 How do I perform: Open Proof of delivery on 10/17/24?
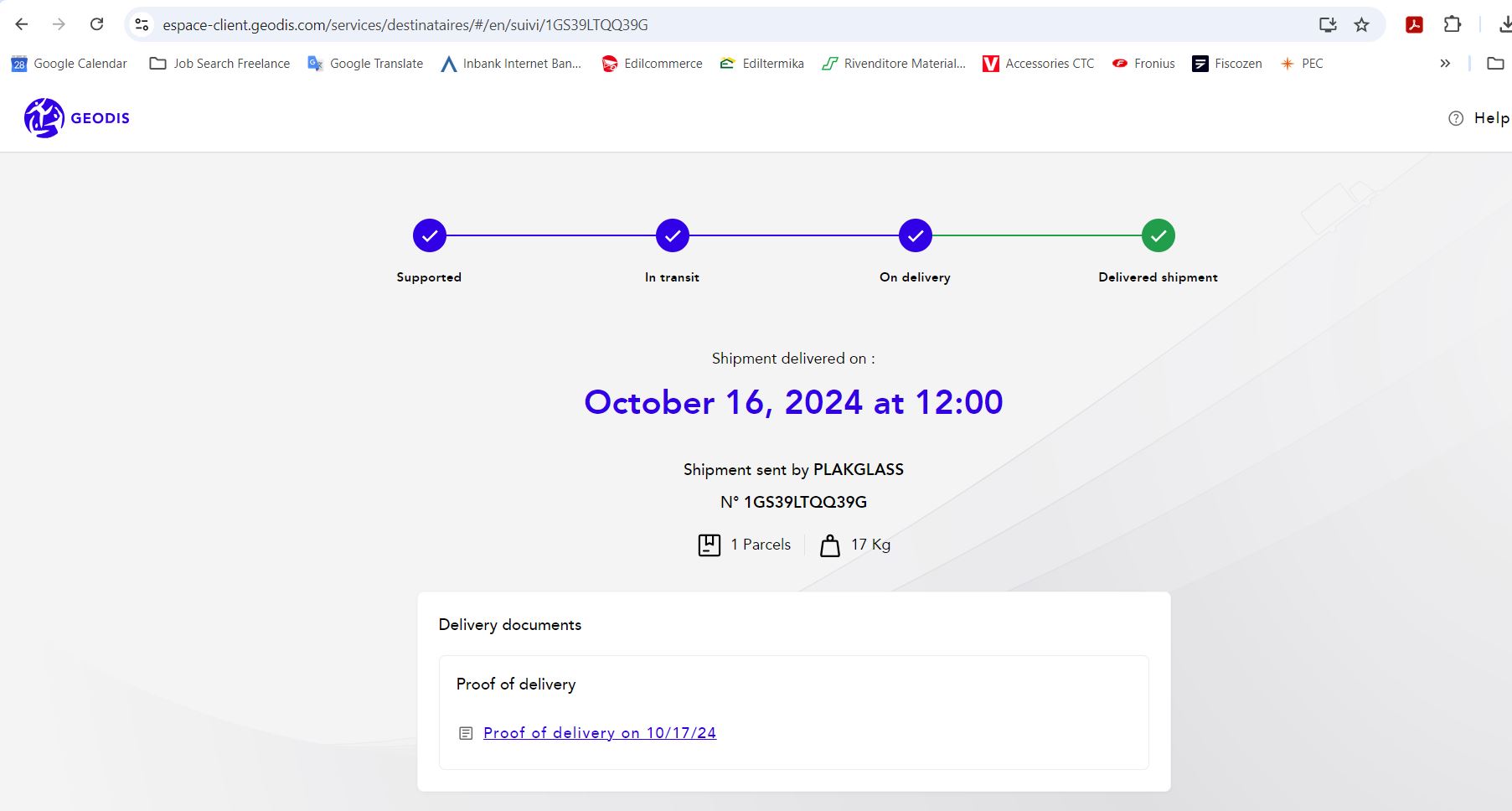pyautogui.click(x=600, y=733)
